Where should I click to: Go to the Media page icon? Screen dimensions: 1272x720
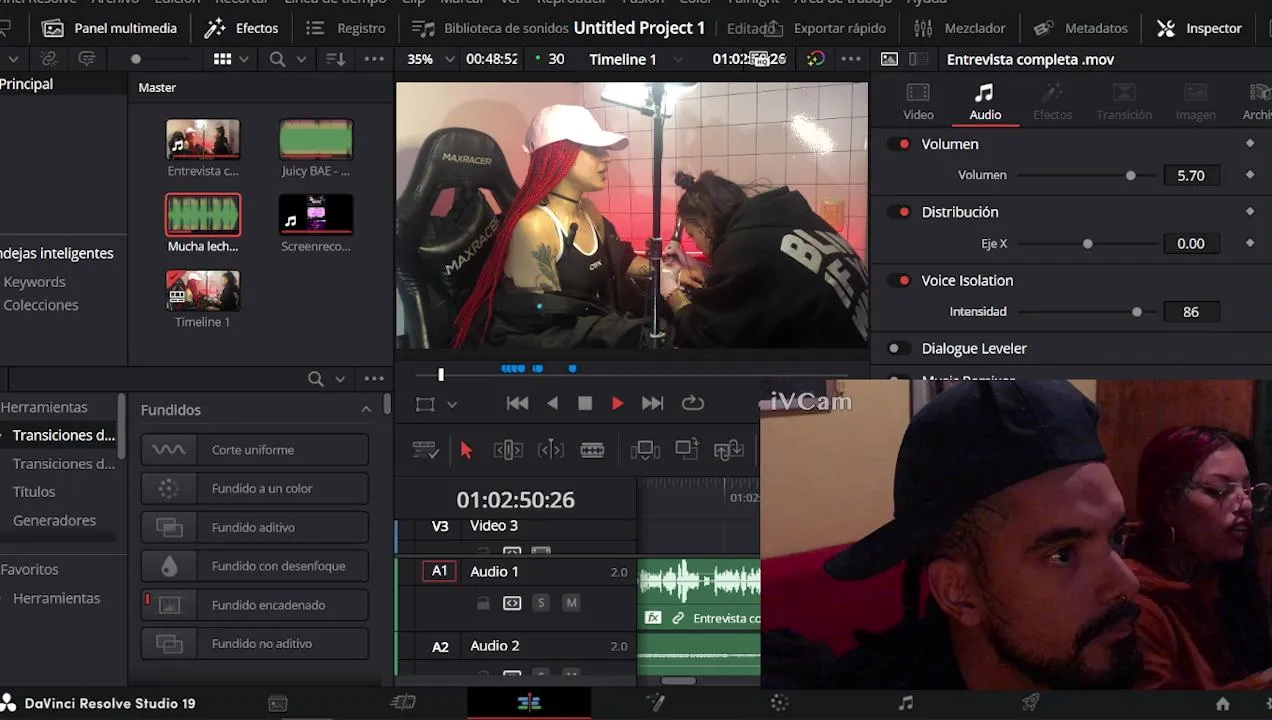pos(278,703)
